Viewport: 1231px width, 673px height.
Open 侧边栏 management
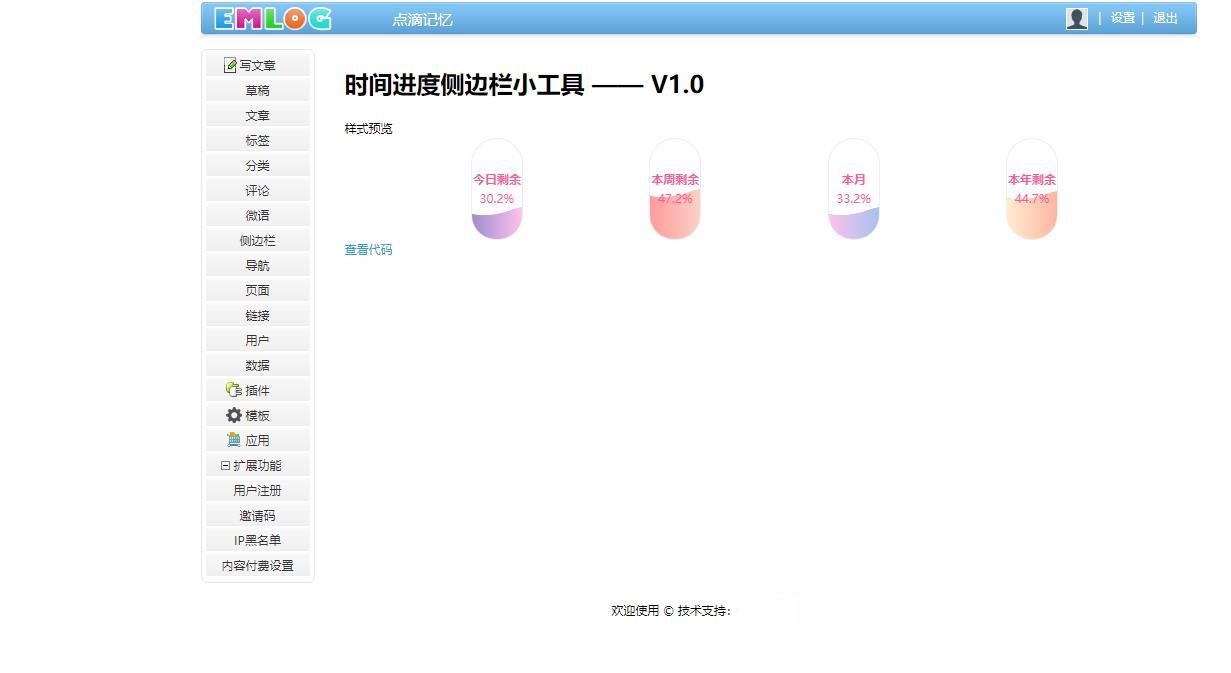(257, 240)
